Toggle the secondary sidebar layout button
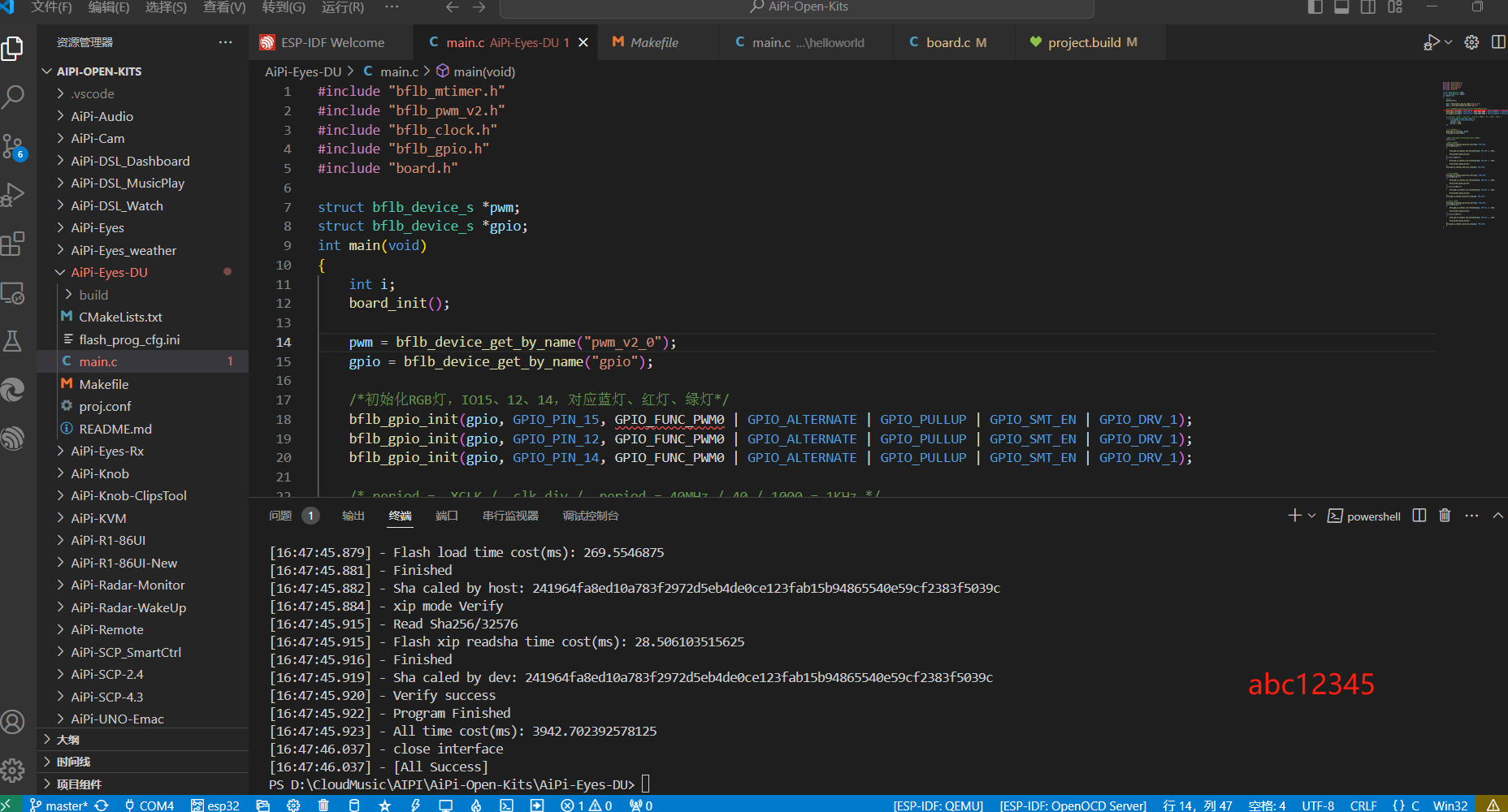This screenshot has height=812, width=1508. [x=1368, y=6]
